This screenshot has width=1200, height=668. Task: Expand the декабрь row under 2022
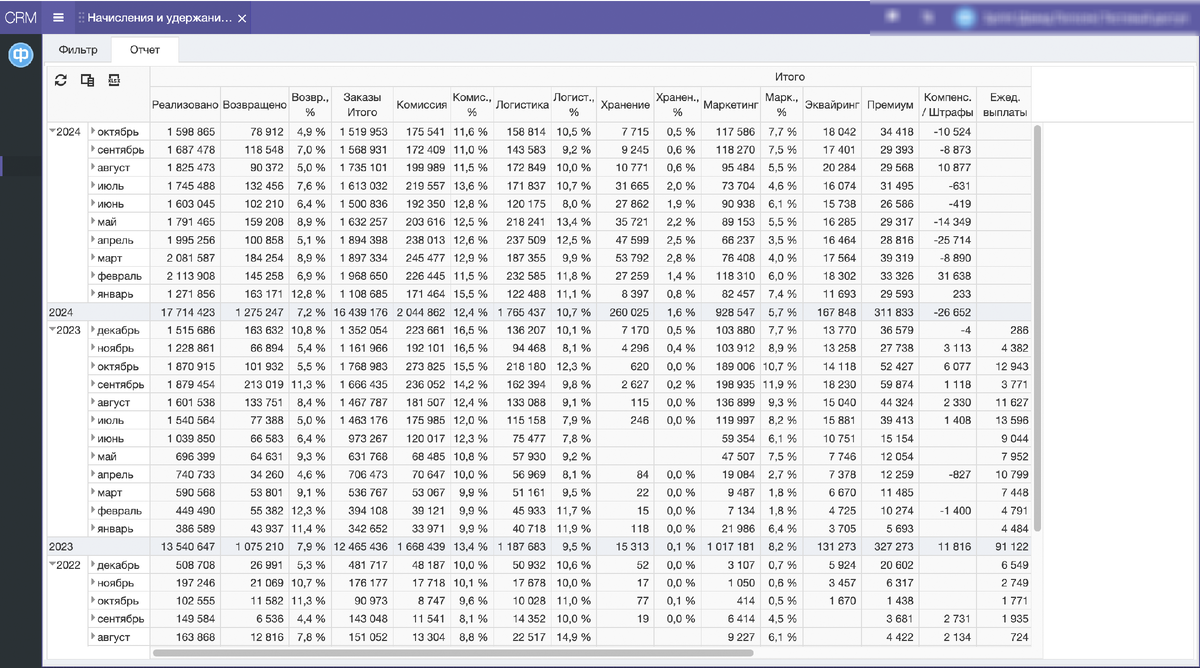(x=93, y=564)
